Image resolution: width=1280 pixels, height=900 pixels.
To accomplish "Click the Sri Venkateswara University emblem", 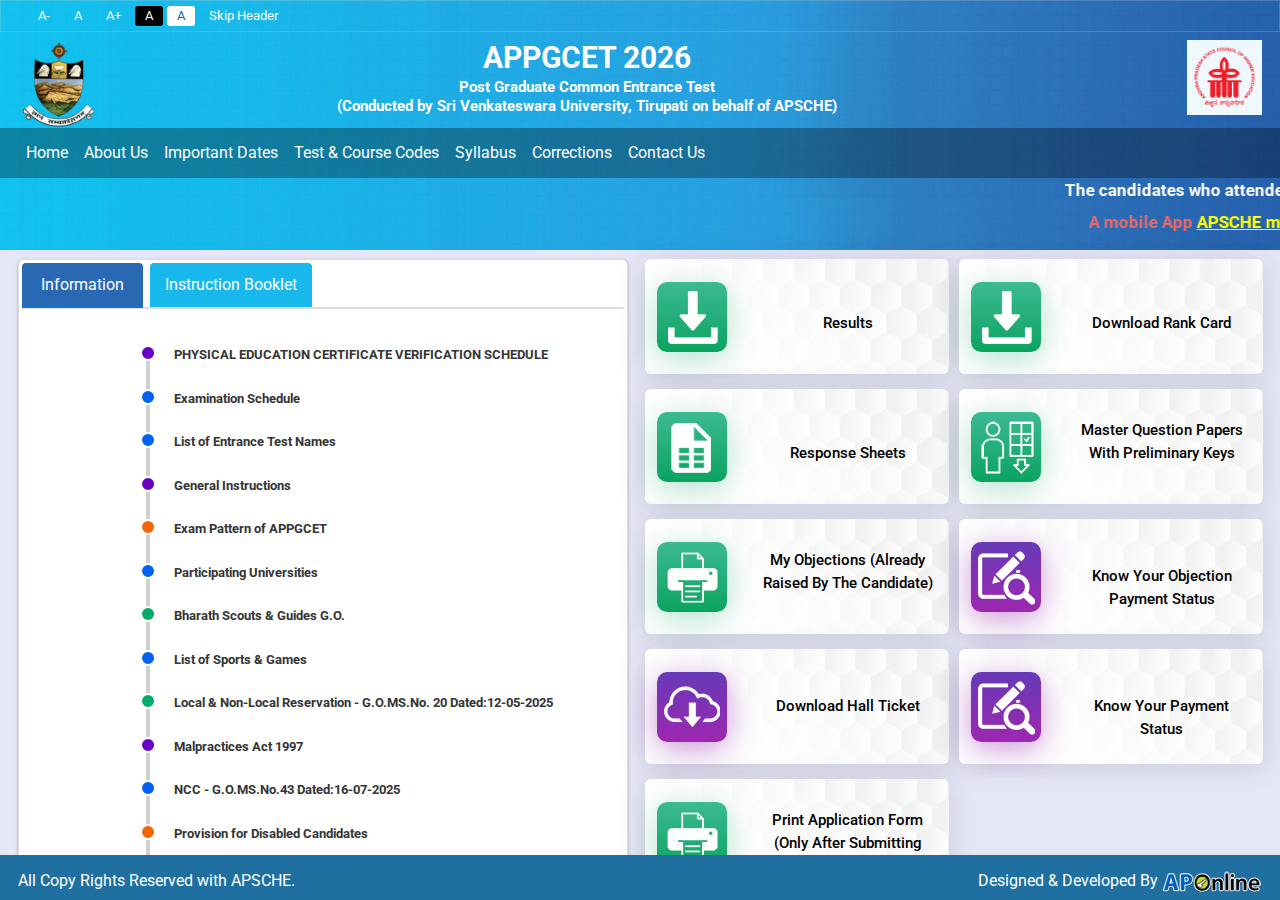I will pyautogui.click(x=58, y=83).
